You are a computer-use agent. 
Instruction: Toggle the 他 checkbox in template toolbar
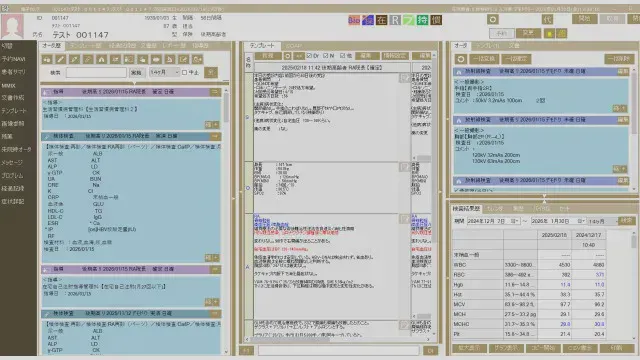coord(342,56)
